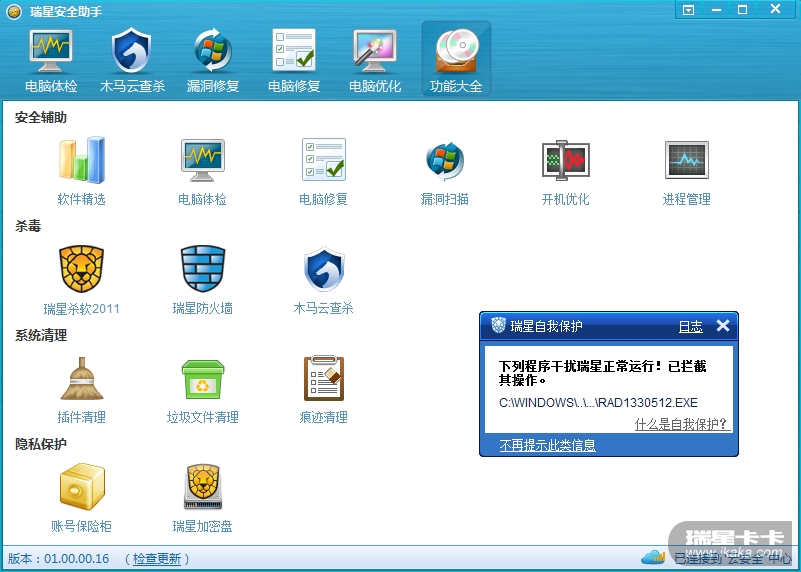This screenshot has height=572, width=801.
Task: Click the shield icon in popup title
Action: pos(498,325)
